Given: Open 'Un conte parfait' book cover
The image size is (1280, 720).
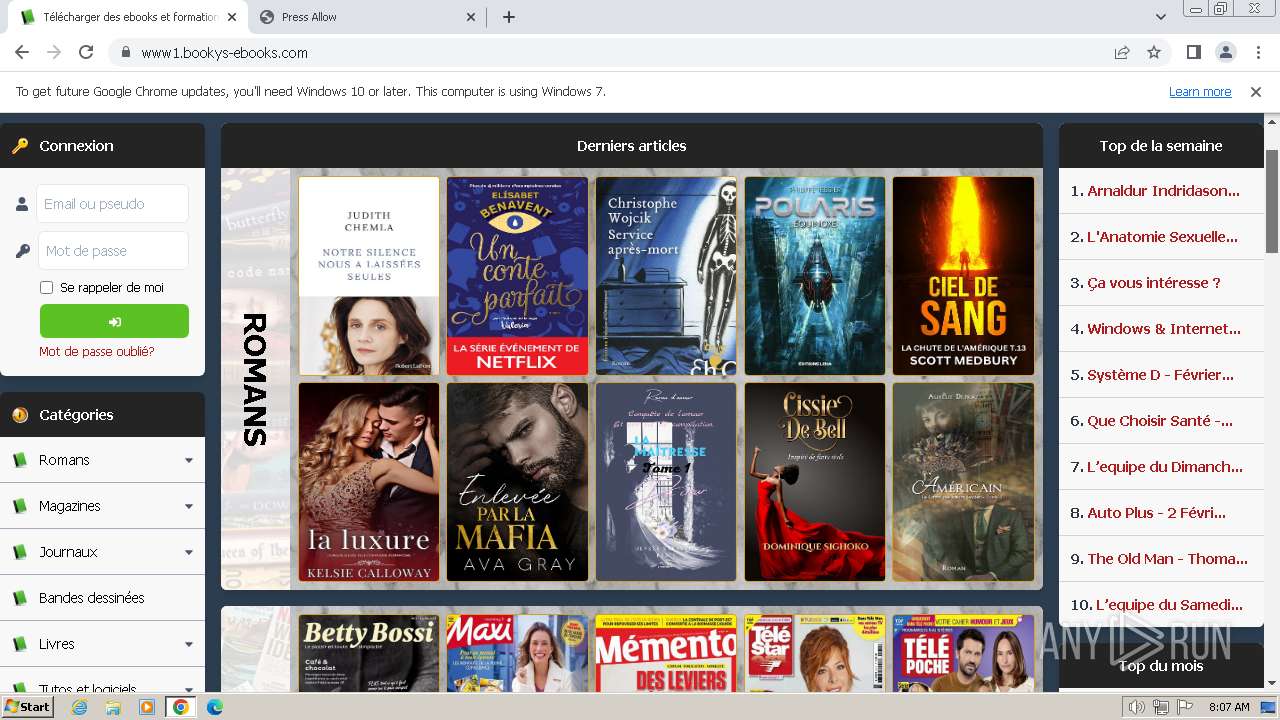Looking at the screenshot, I should click(x=517, y=276).
